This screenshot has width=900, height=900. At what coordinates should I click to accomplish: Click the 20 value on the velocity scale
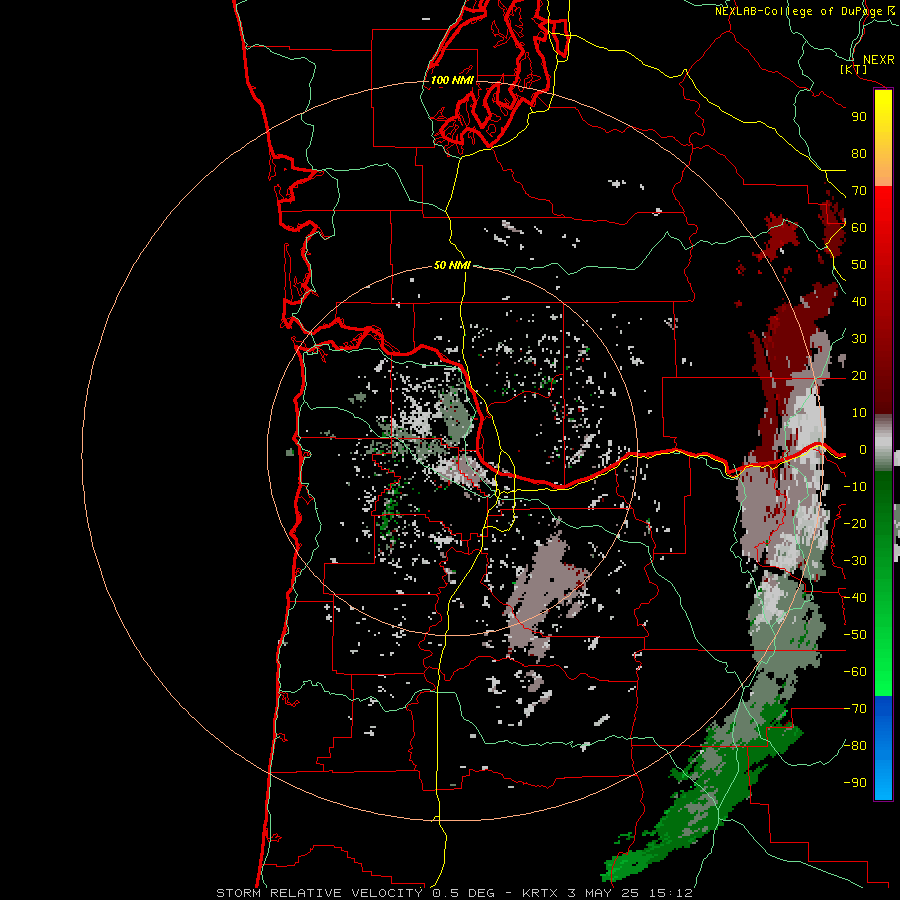point(859,376)
